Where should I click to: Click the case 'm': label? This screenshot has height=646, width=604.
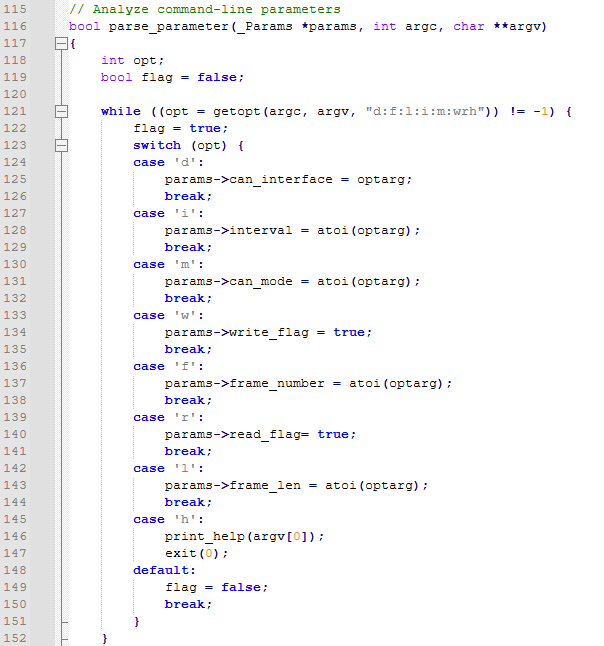pos(168,264)
